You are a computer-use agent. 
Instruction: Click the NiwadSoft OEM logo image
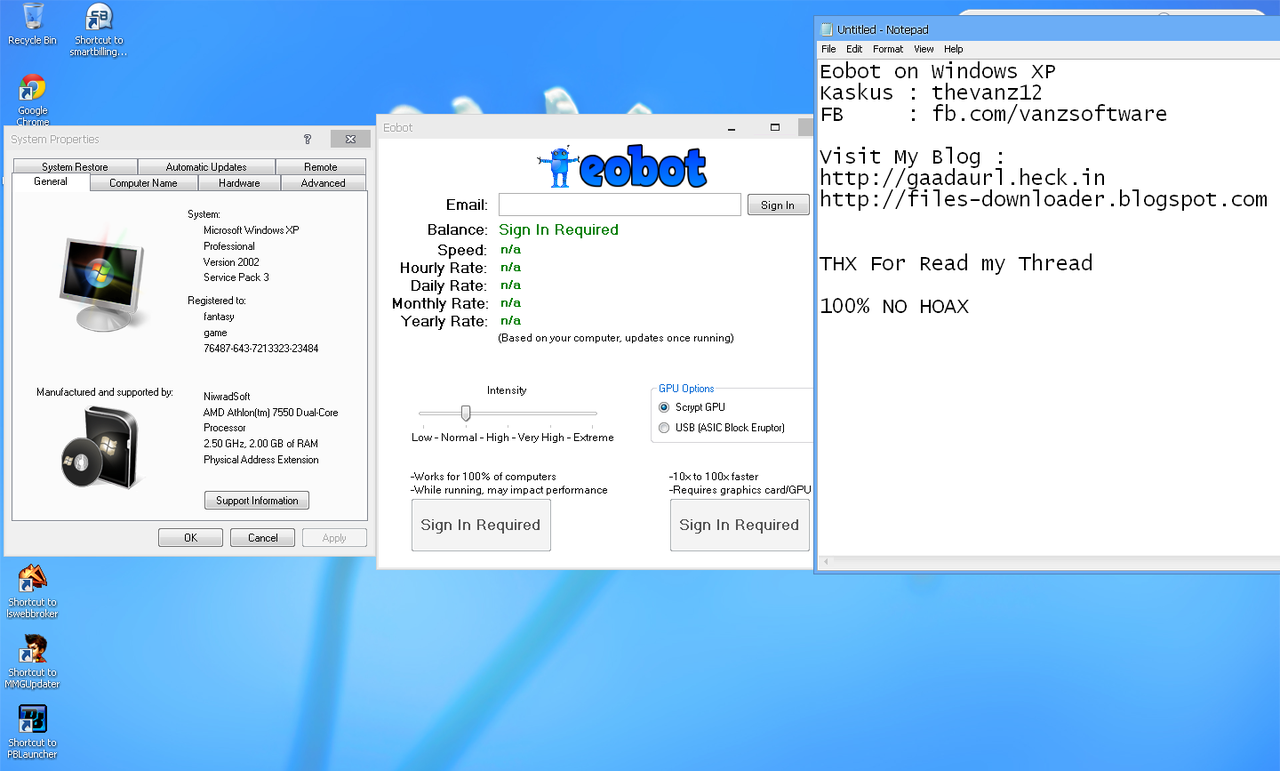tap(99, 447)
